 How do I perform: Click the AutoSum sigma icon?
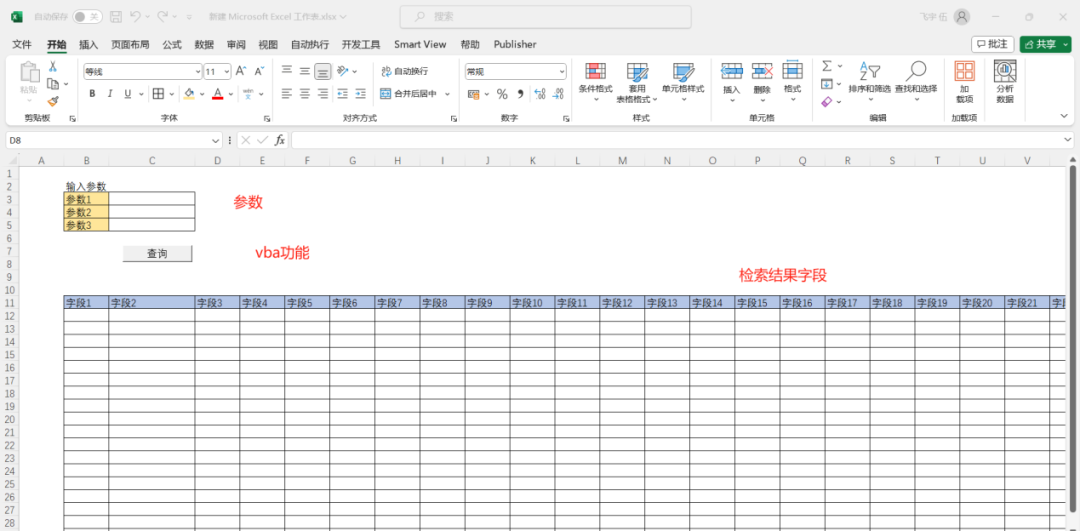(x=827, y=66)
